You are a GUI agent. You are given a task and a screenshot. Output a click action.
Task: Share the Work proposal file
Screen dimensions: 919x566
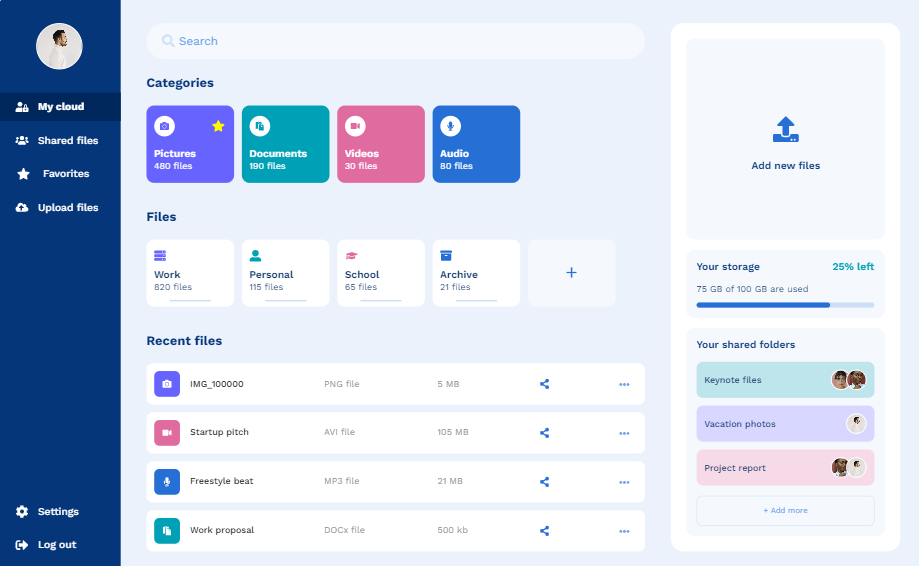point(544,531)
